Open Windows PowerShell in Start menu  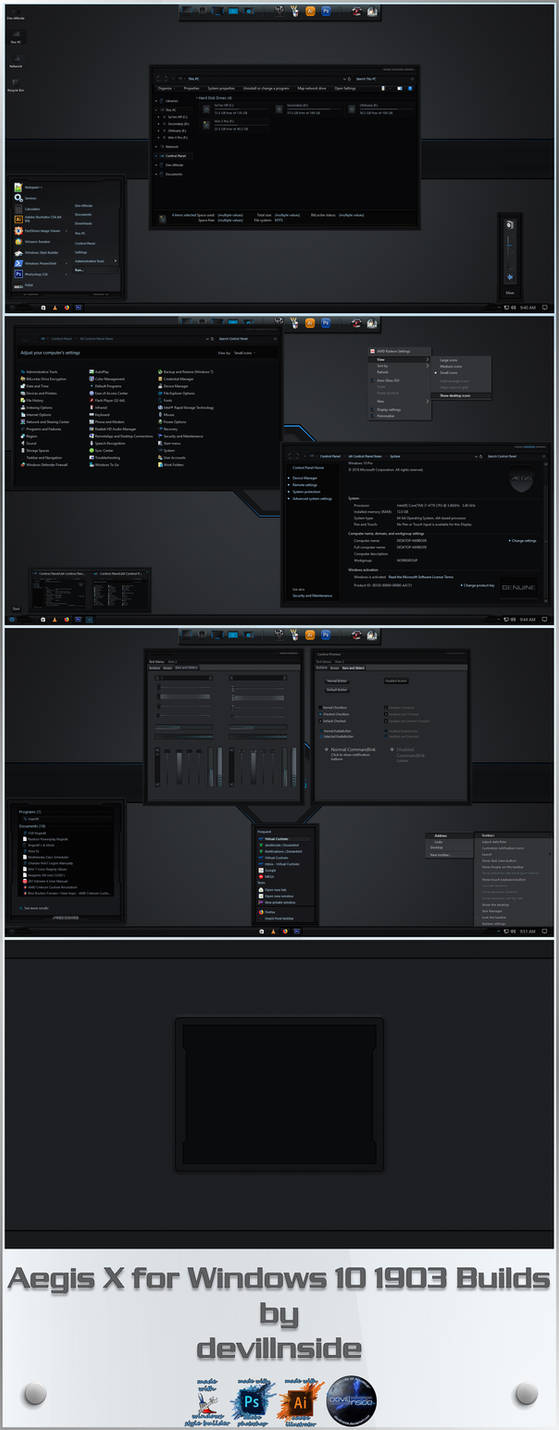coord(36,263)
